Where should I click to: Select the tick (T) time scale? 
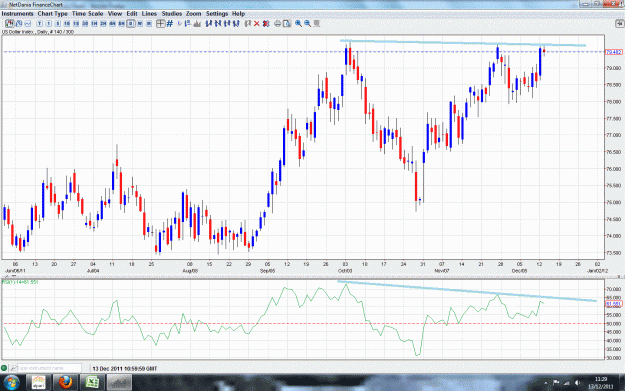39,24
